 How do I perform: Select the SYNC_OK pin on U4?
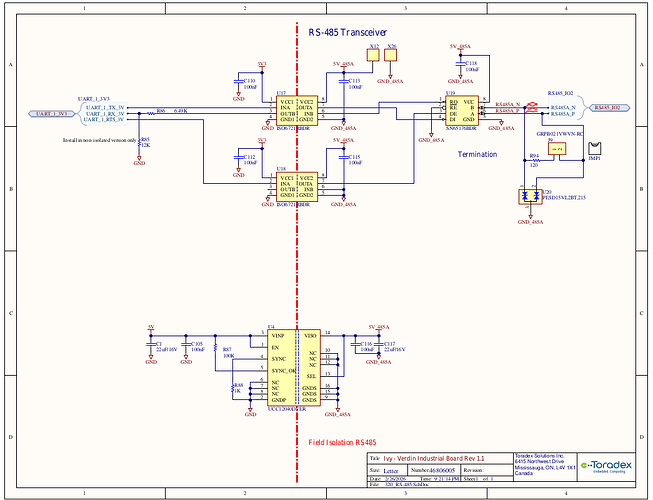click(x=284, y=371)
